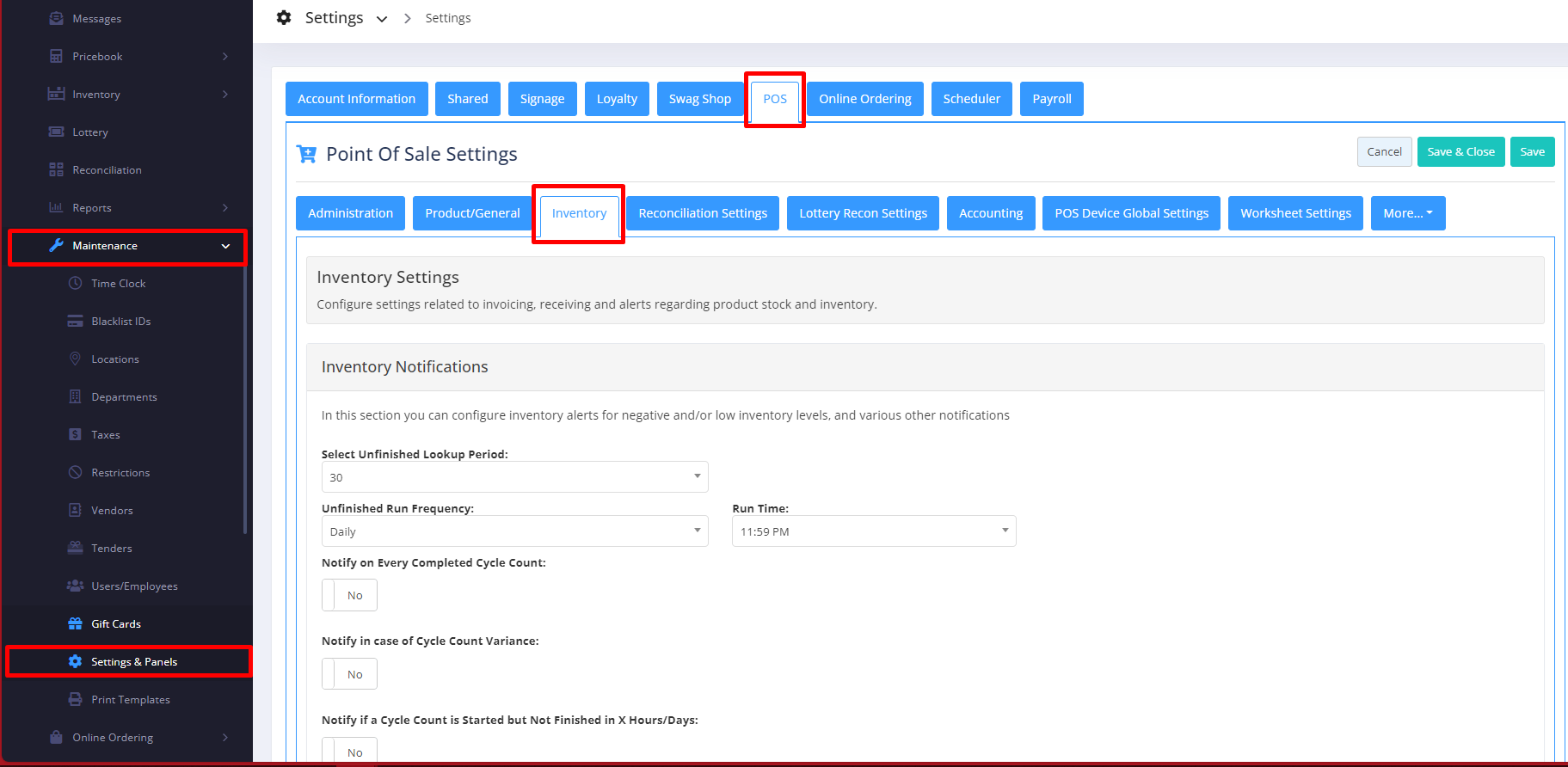
Task: Open the Run Time dropdown
Action: coord(873,531)
